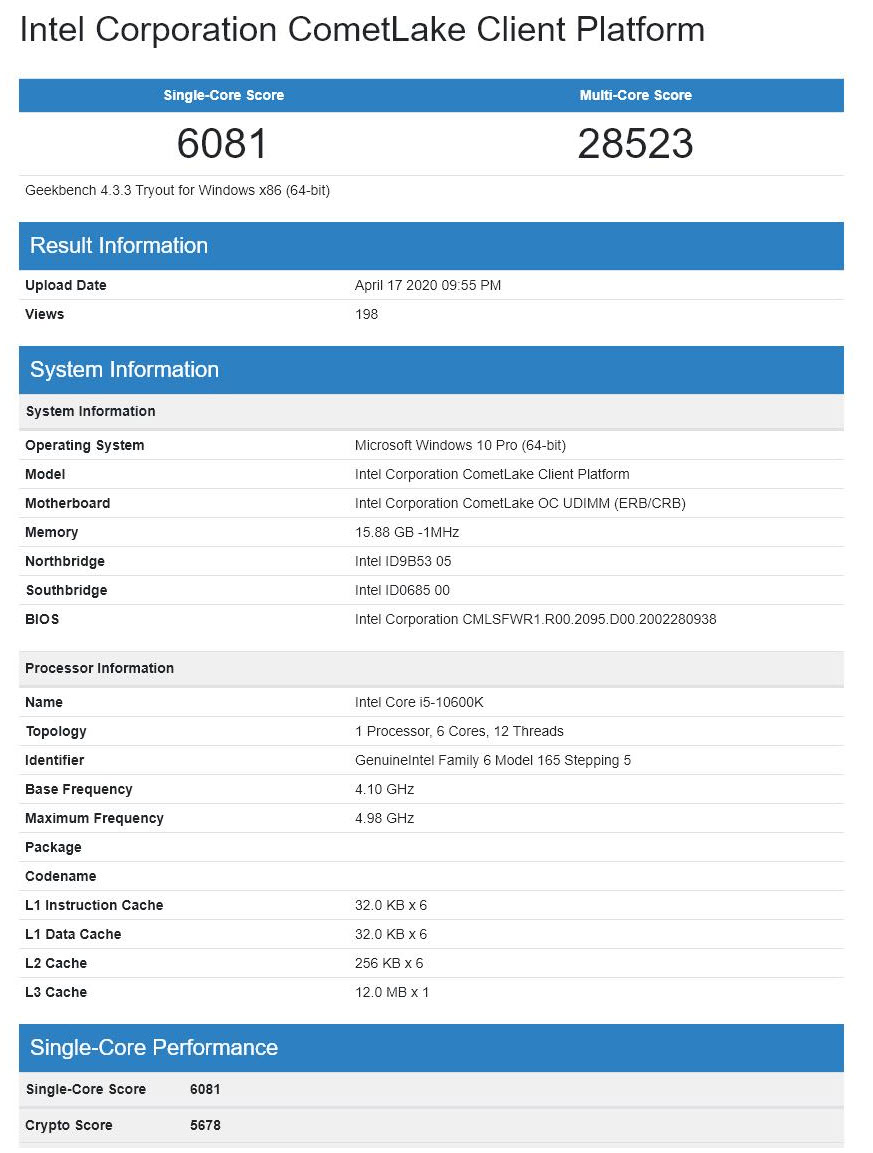Click the 'Single-Core Performance' section header
This screenshot has width=873, height=1153.
coord(431,1048)
